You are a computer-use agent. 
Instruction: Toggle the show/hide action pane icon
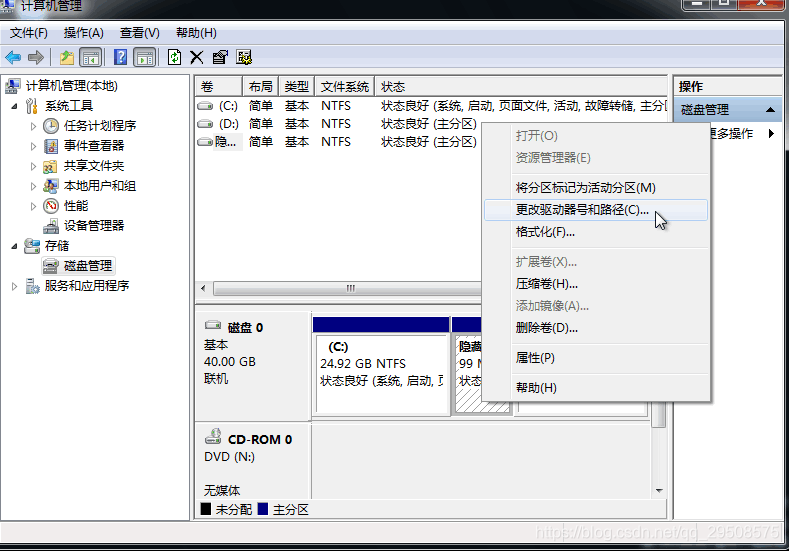pos(145,57)
